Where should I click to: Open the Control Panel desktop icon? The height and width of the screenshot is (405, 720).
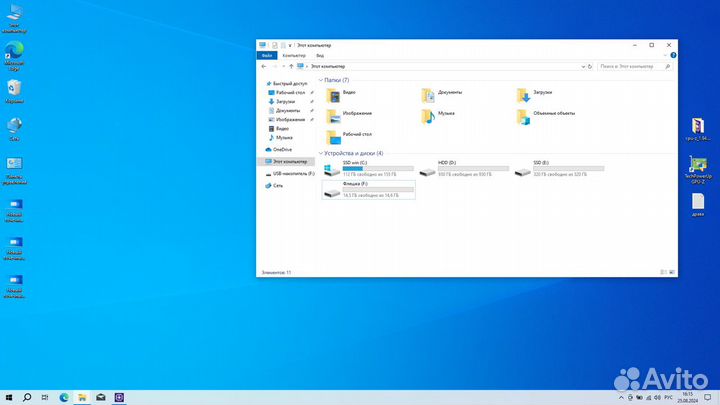(14, 170)
